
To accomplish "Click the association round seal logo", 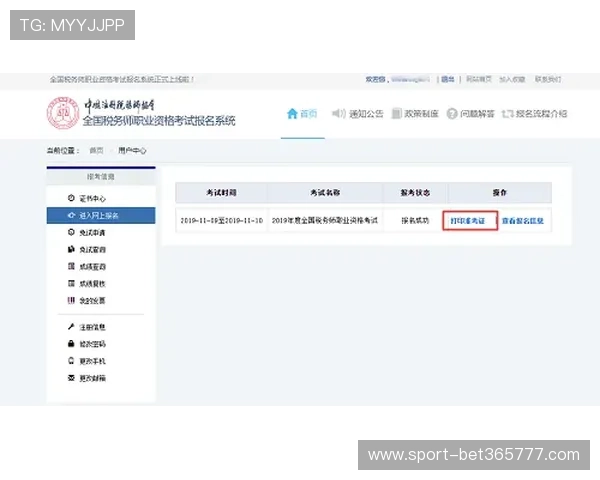I will pos(63,113).
